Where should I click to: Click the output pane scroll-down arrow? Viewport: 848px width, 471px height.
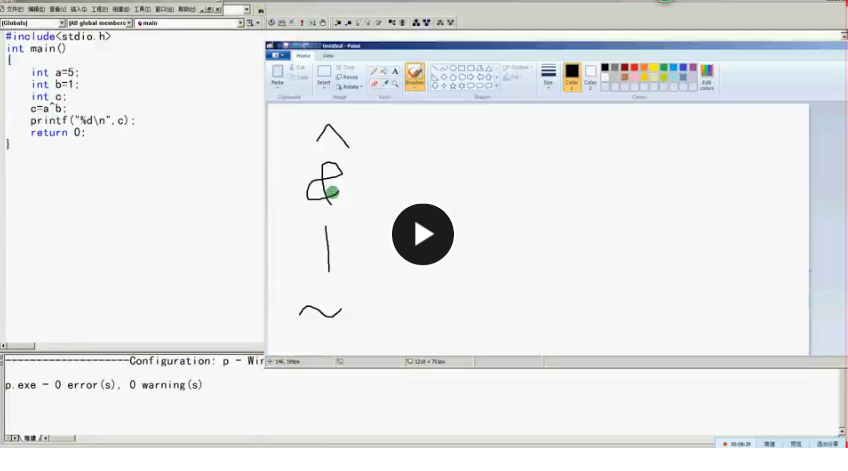[842, 431]
